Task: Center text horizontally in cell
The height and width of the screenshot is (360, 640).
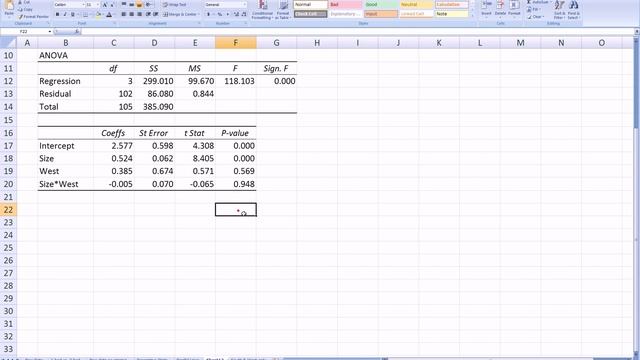Action: (x=131, y=15)
